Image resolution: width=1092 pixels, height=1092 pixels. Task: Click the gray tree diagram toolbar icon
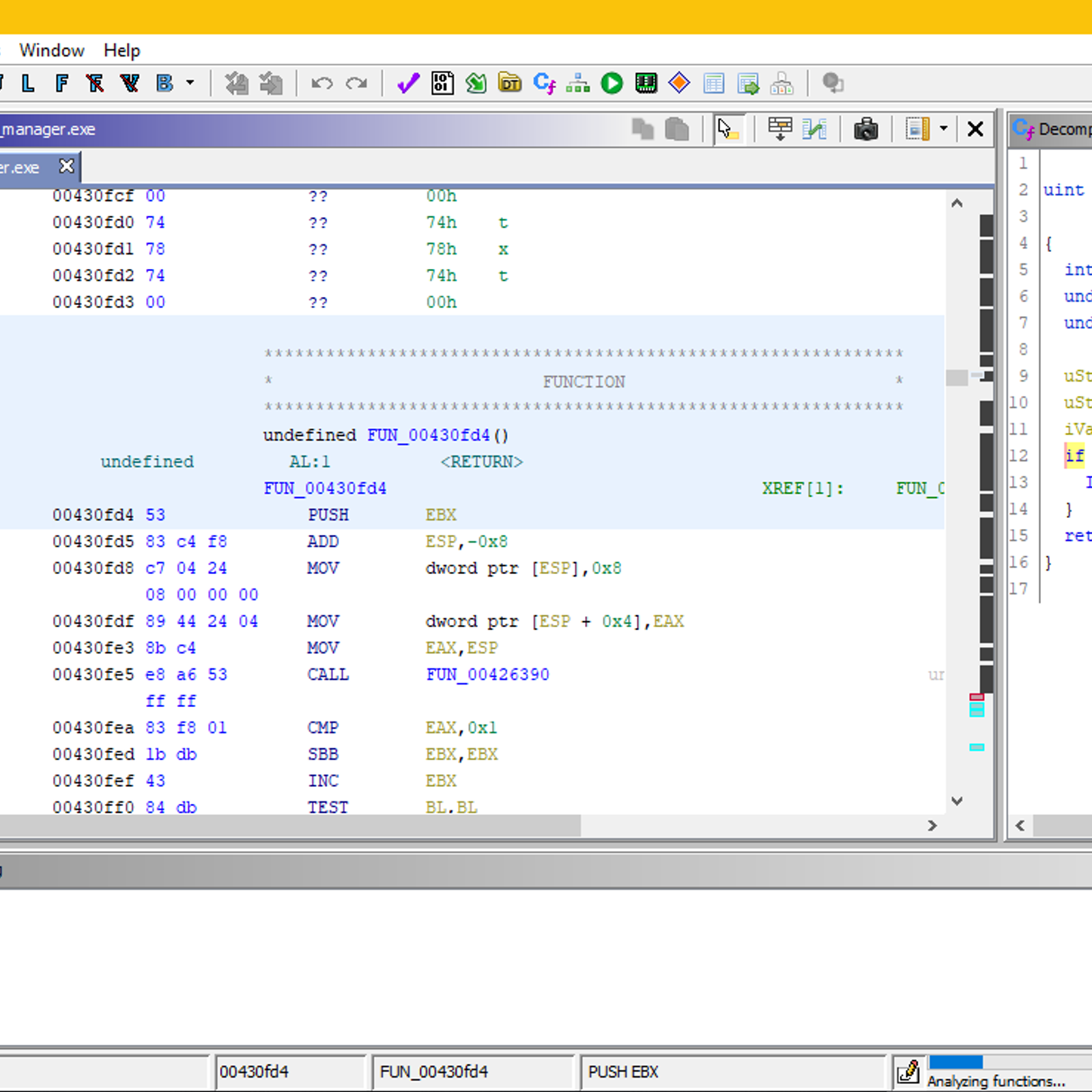(x=781, y=83)
